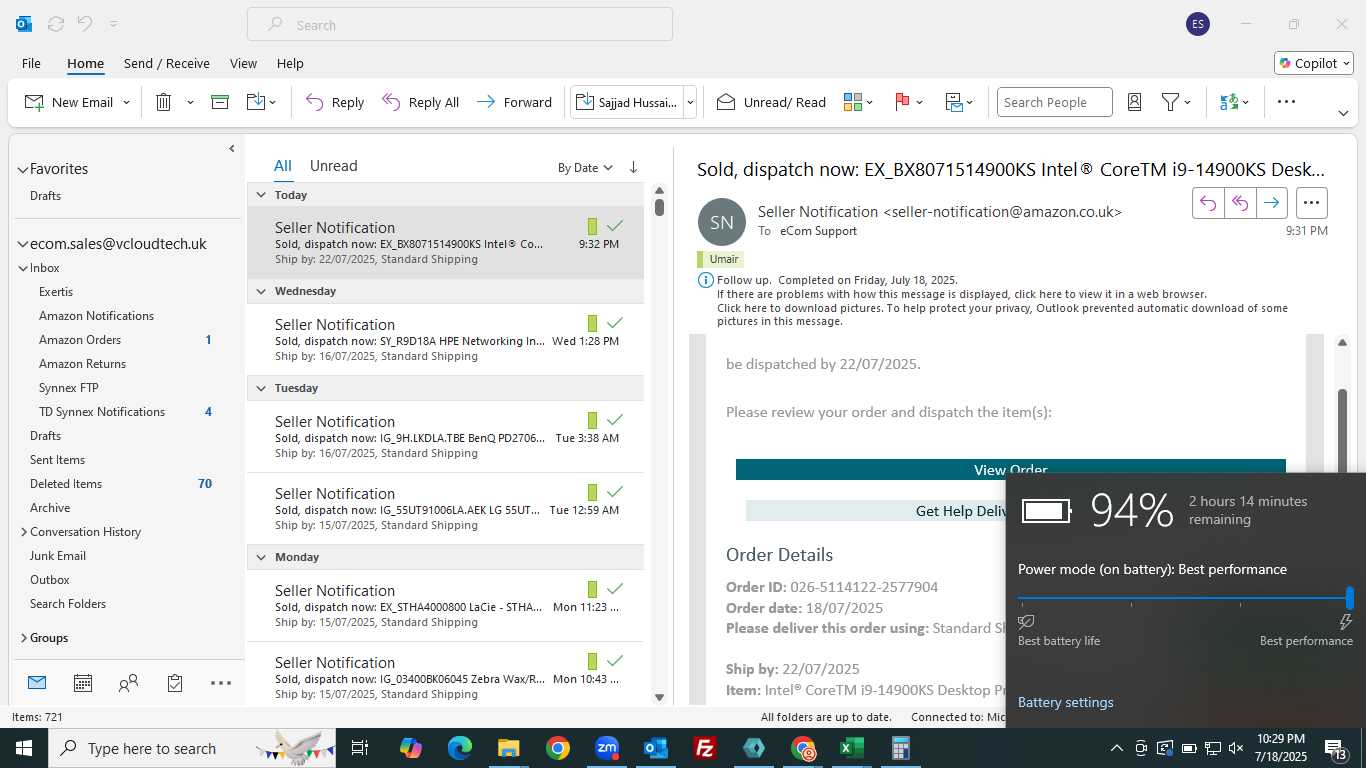Click the Categorize color squares icon
The height and width of the screenshot is (768, 1366).
point(853,102)
